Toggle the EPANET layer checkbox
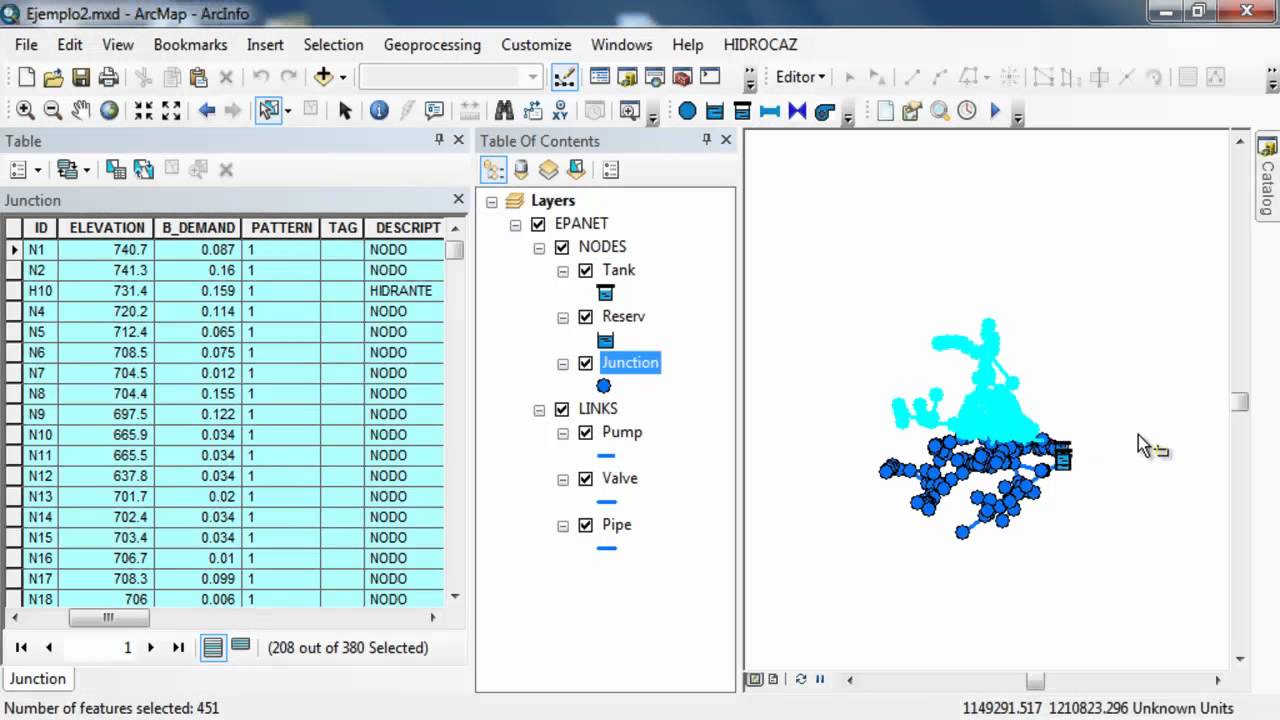 pos(538,224)
